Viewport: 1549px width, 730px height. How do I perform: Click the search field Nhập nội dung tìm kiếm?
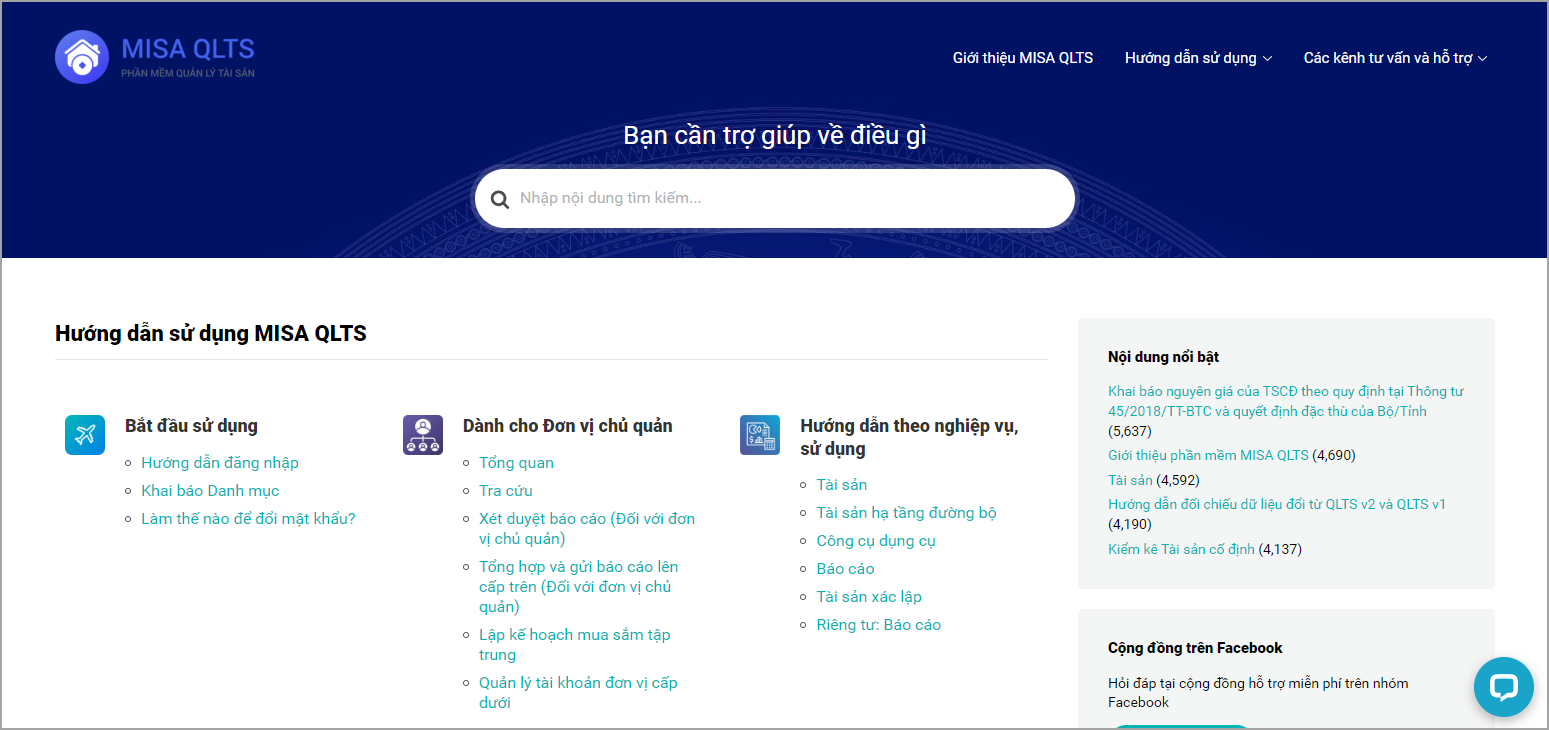[x=775, y=198]
